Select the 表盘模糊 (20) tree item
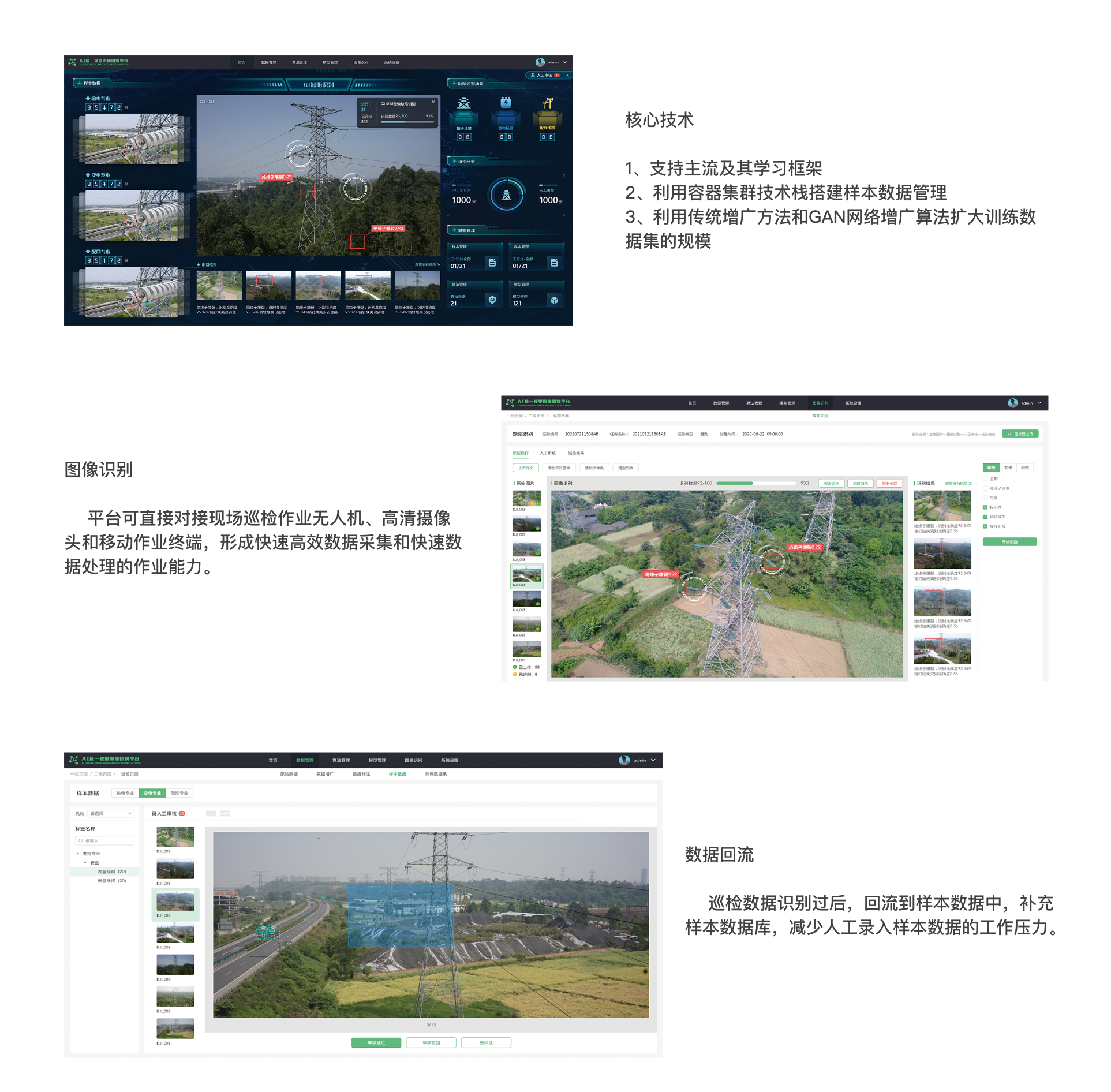Screen dimensions: 1111x1092 pyautogui.click(x=104, y=872)
